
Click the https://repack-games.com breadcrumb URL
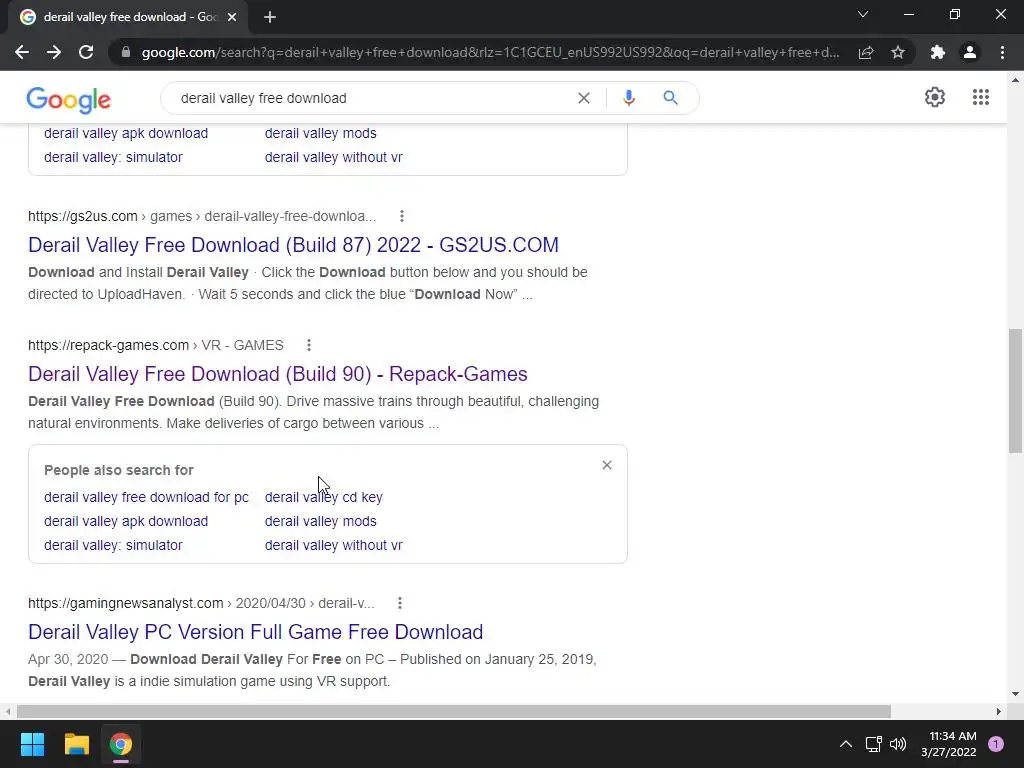point(108,345)
